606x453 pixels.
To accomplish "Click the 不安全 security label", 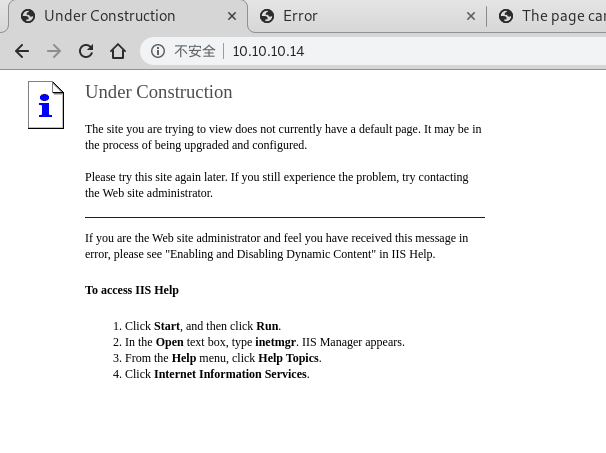I will pyautogui.click(x=194, y=51).
